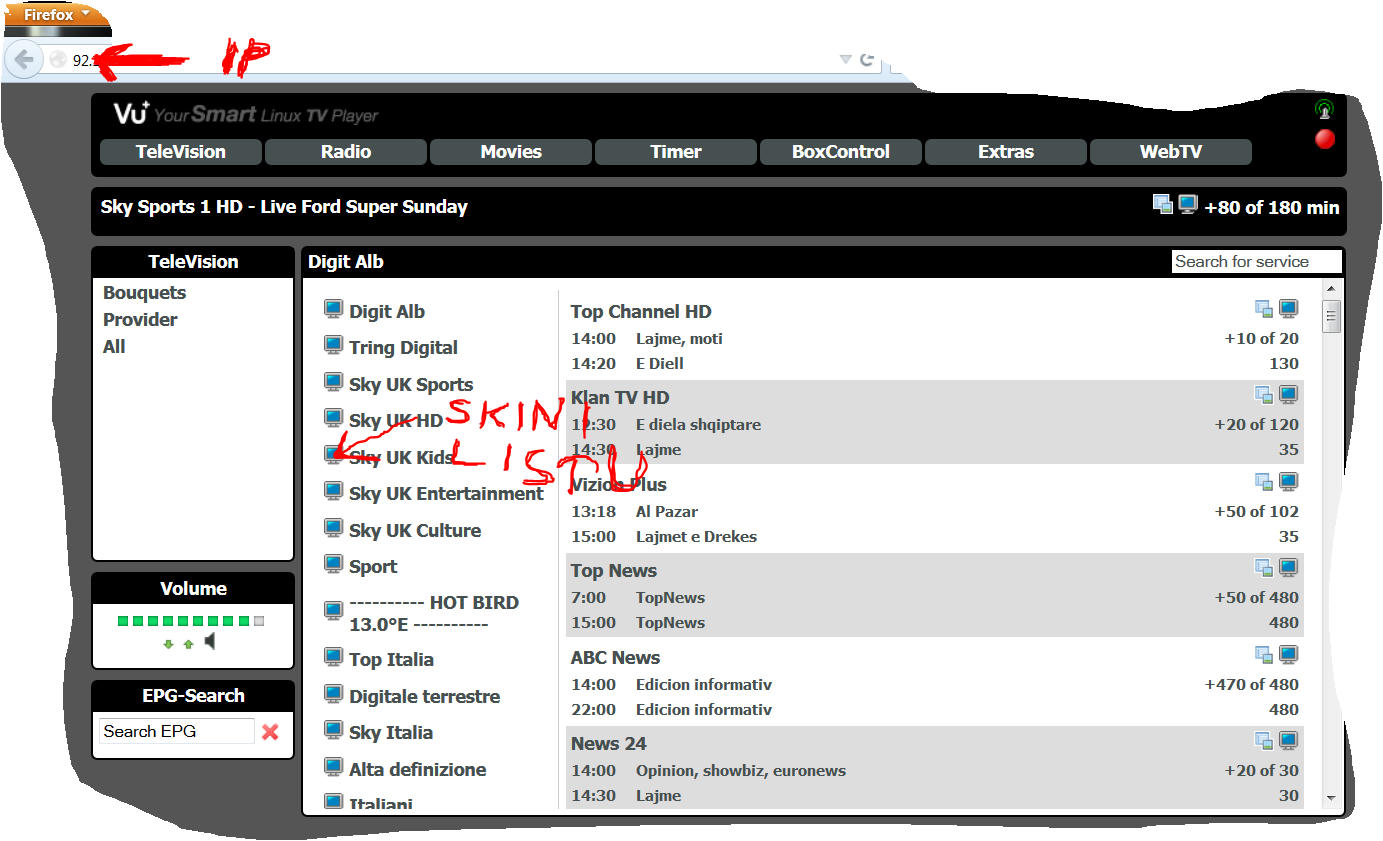Click the red record indicator icon
This screenshot has height=841, width=1383.
pyautogui.click(x=1325, y=139)
